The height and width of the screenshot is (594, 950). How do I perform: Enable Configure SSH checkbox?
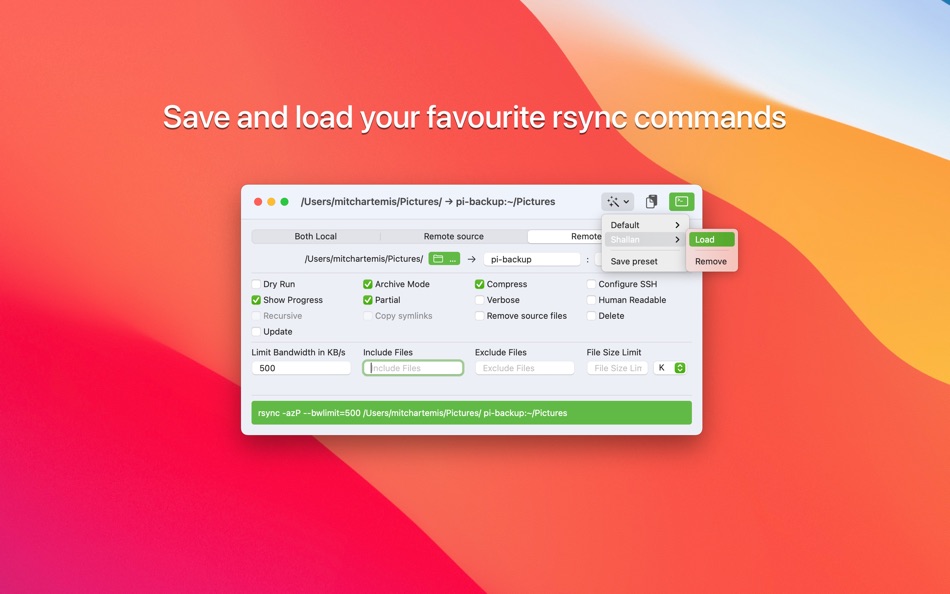click(x=591, y=284)
